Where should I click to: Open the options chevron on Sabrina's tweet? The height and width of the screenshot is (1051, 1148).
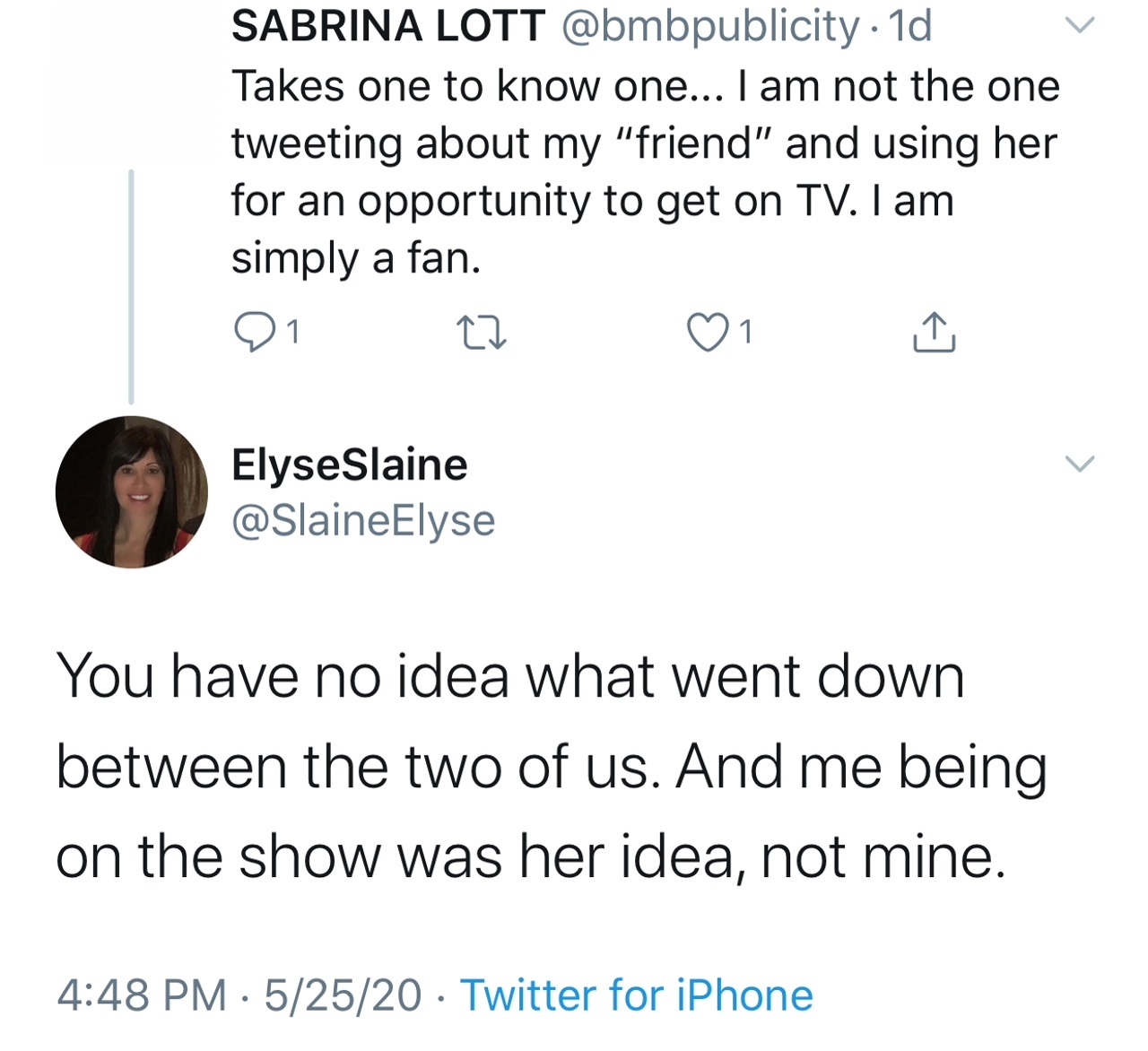point(1081,26)
